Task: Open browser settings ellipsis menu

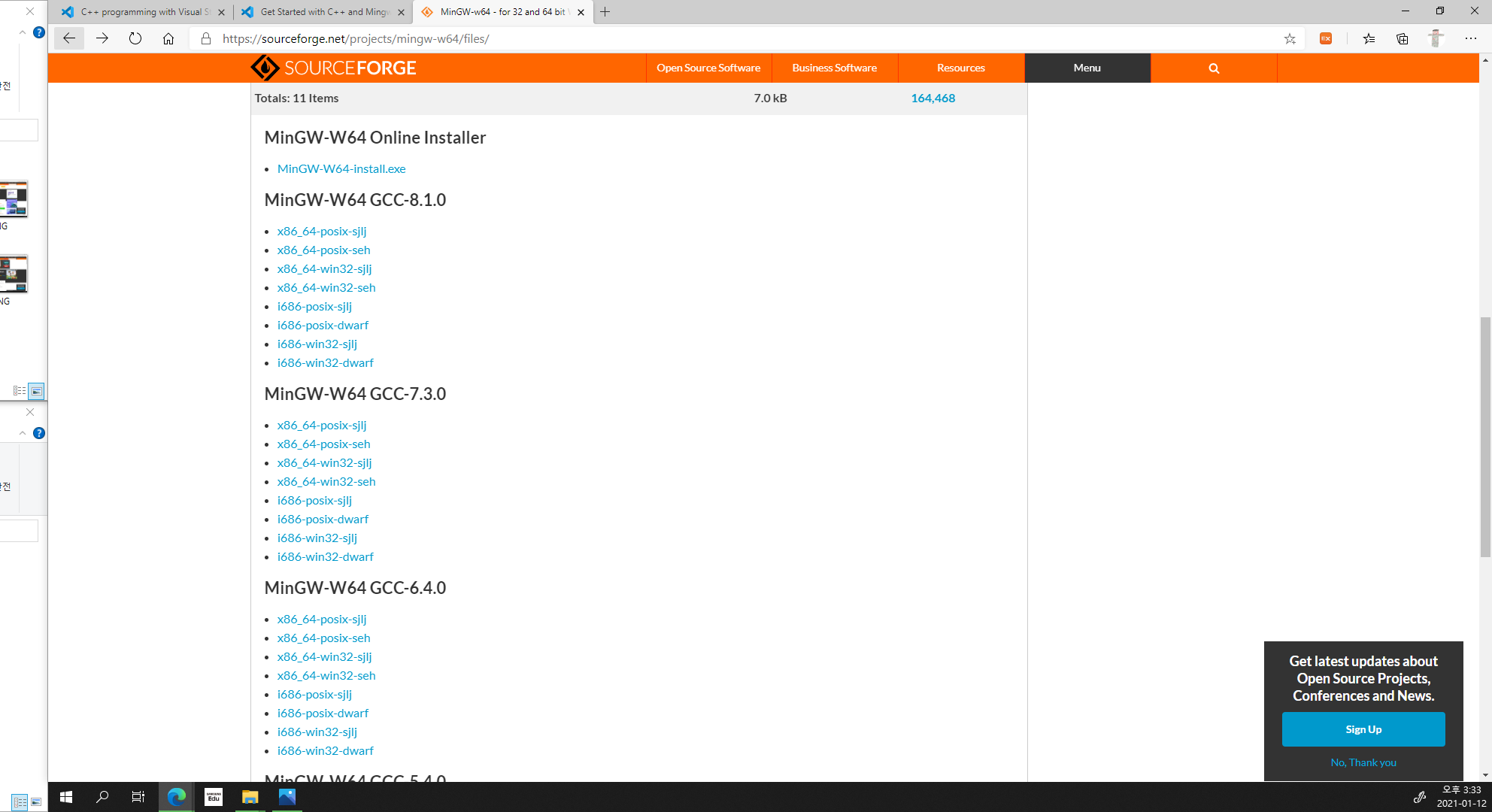Action: [x=1471, y=38]
